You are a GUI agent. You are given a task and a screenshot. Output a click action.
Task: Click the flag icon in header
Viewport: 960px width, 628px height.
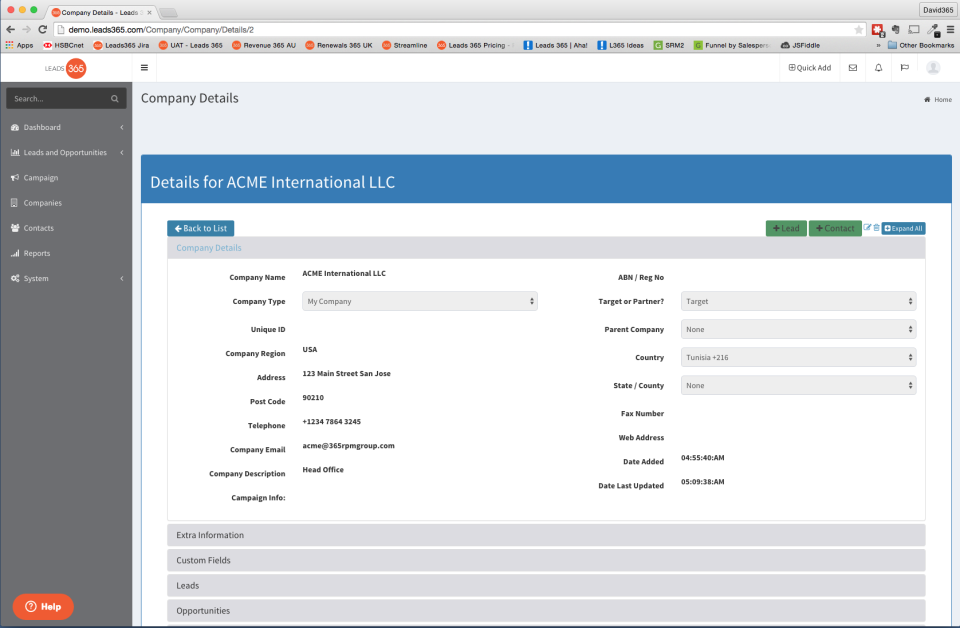tap(904, 68)
